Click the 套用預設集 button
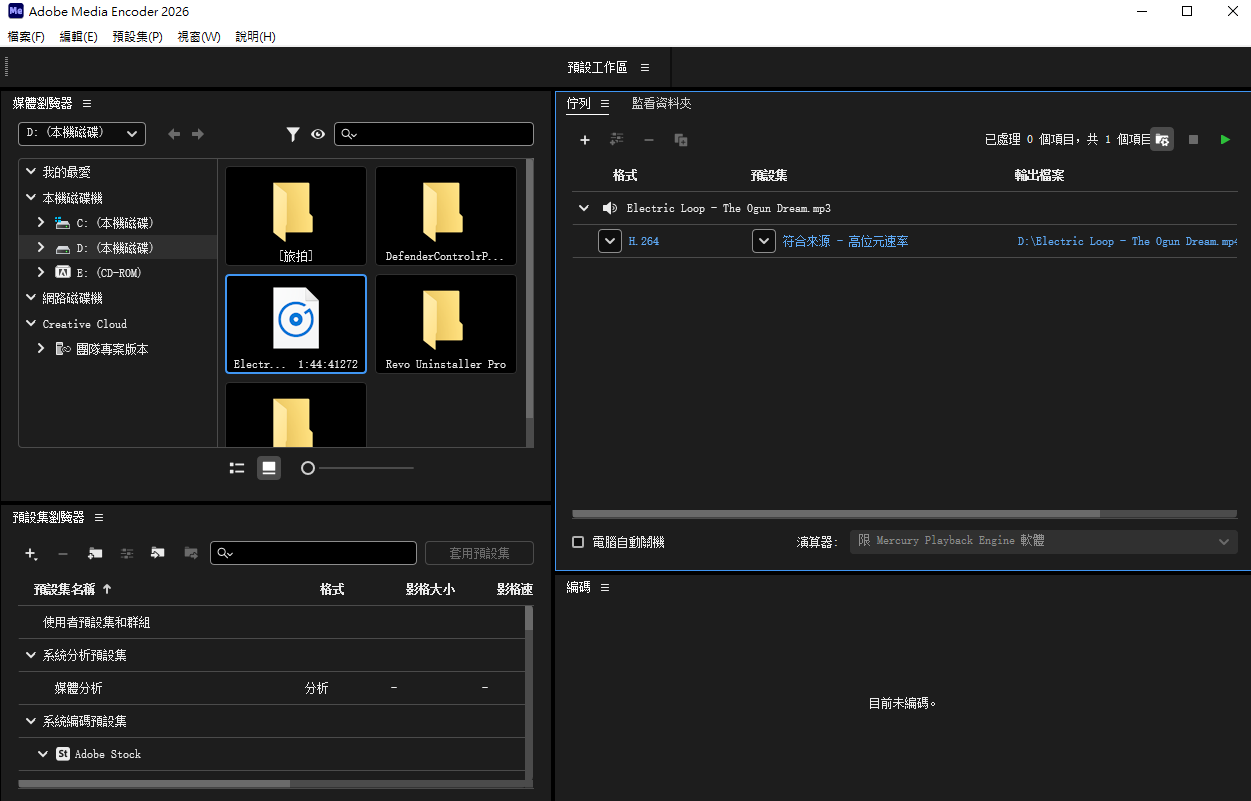The image size is (1251, 801). [x=479, y=553]
